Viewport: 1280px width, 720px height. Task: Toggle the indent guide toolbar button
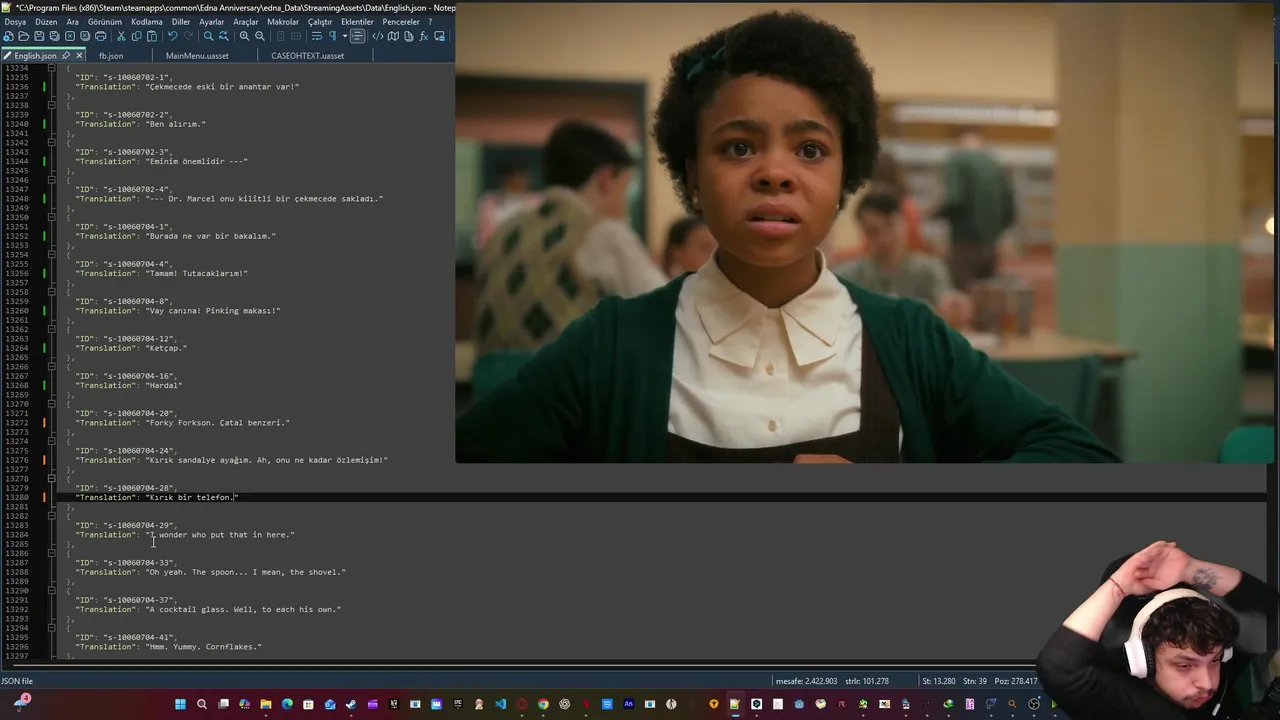click(x=357, y=36)
